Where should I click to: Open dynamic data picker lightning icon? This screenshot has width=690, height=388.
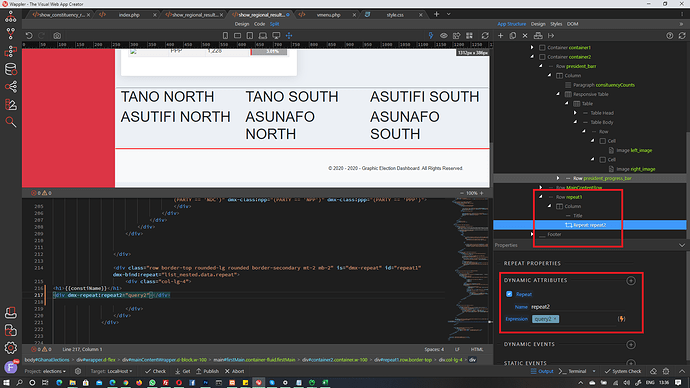(621, 319)
